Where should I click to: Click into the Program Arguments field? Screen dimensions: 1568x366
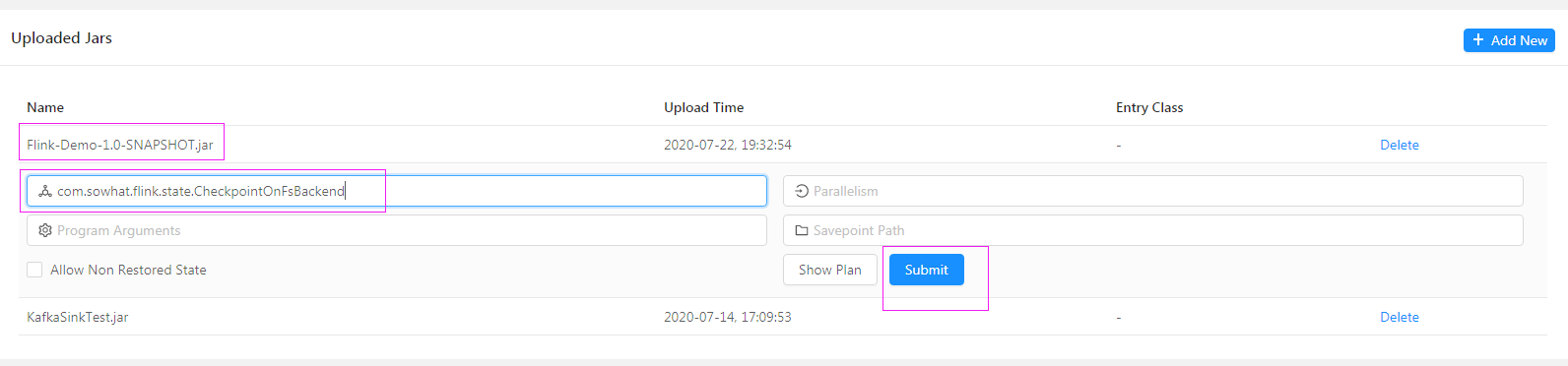[x=397, y=230]
